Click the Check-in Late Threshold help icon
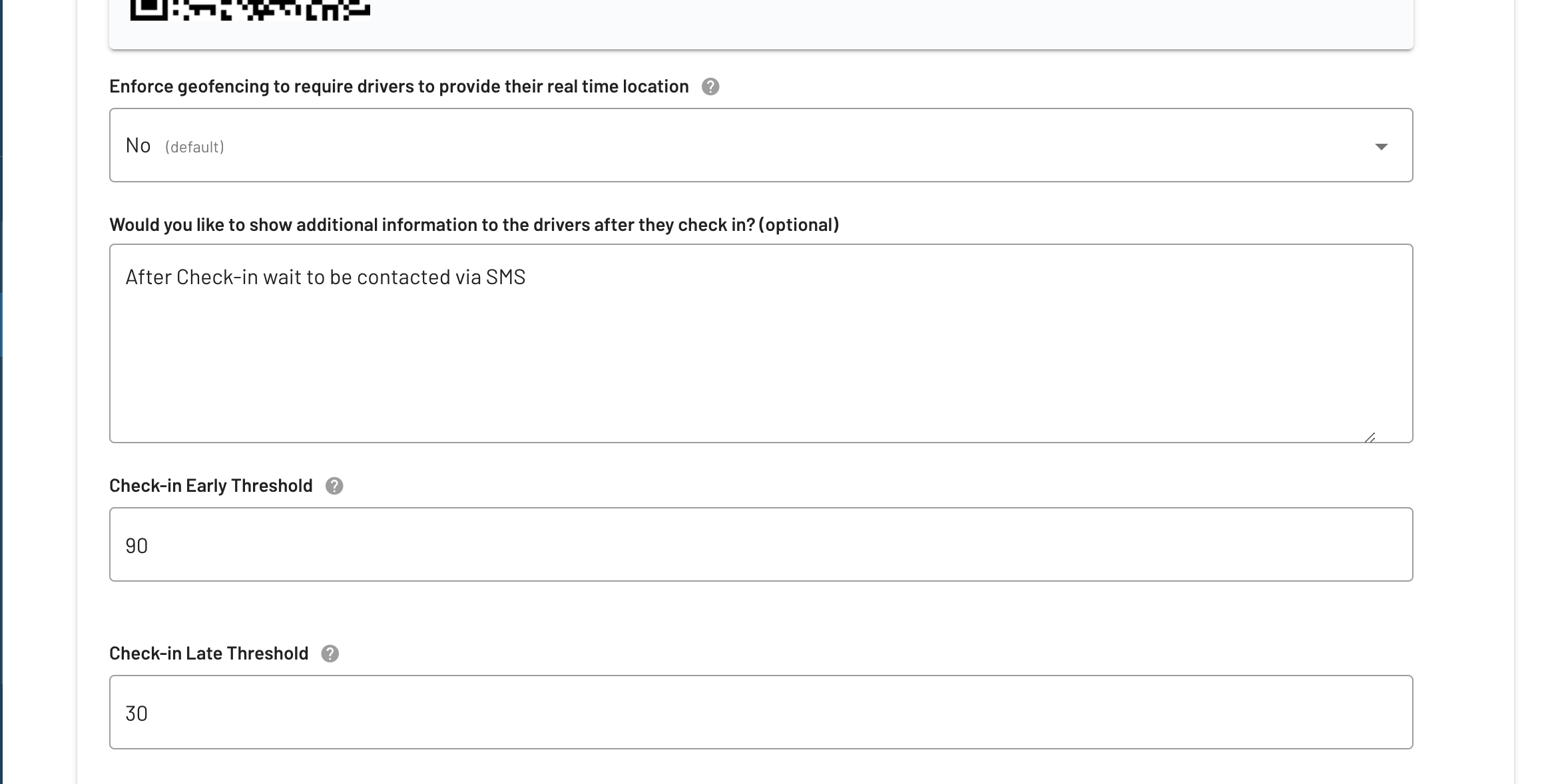The image size is (1550, 784). tap(330, 654)
